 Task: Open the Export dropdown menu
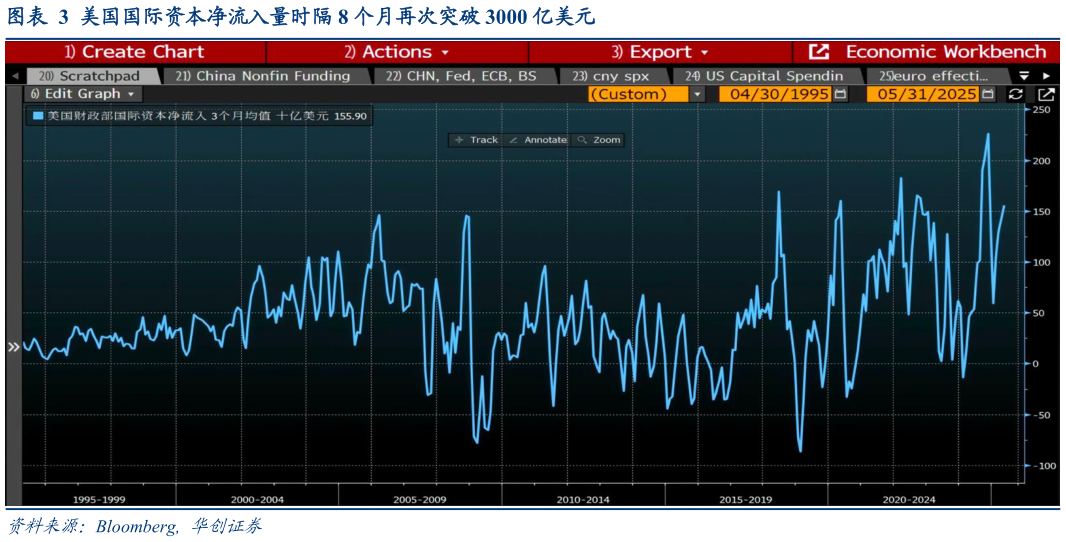coord(660,52)
